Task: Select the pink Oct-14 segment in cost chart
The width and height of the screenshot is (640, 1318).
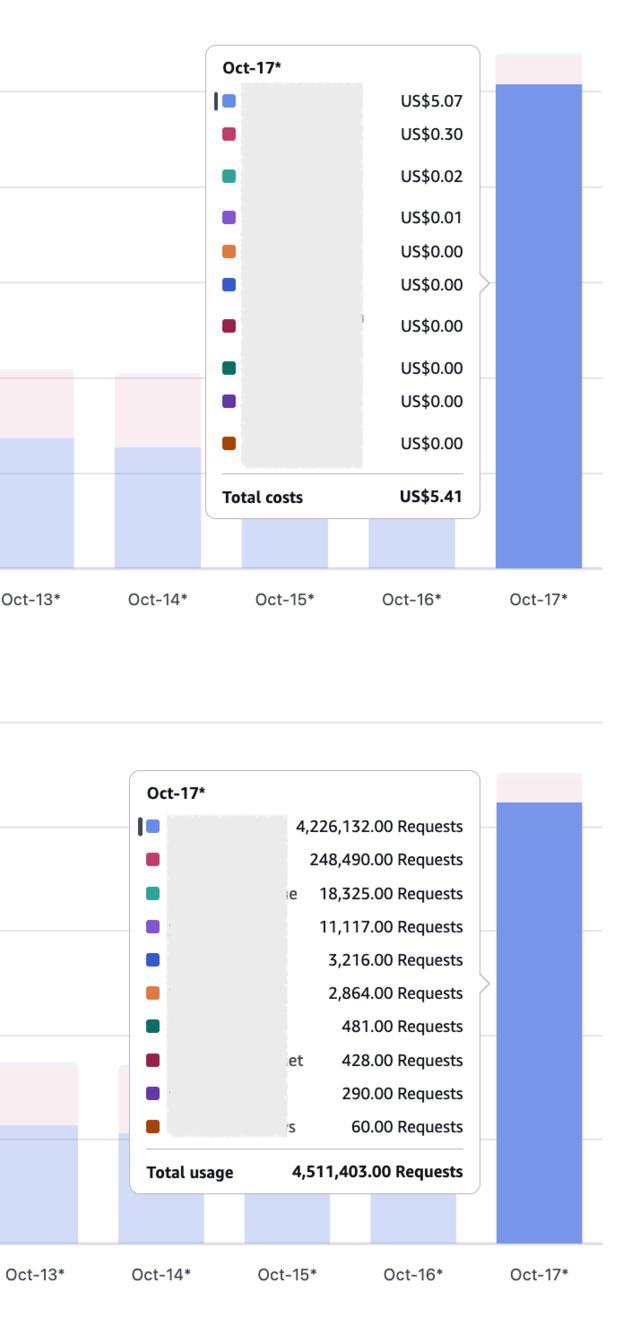Action: tap(158, 411)
